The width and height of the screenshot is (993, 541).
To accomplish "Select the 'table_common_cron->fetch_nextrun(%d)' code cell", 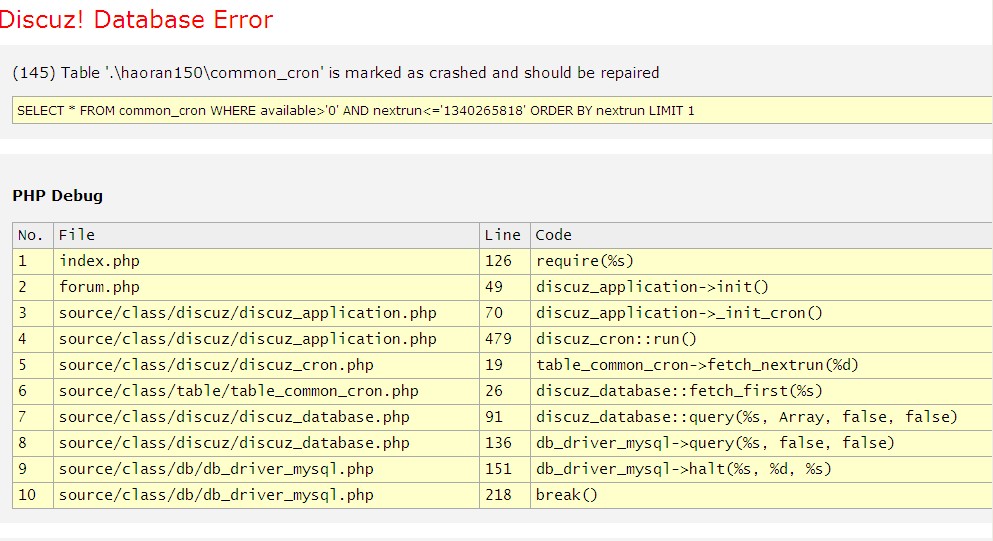I will coord(762,365).
